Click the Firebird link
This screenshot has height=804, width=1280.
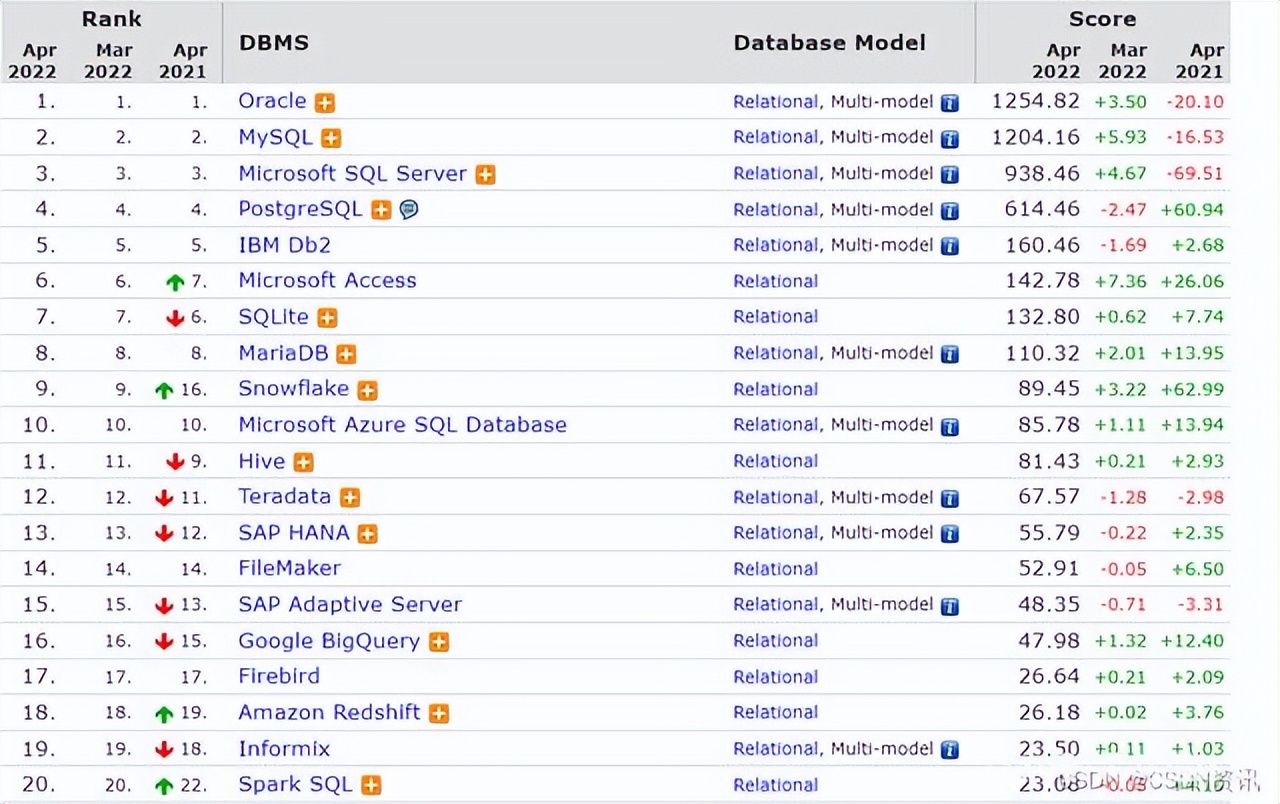(x=279, y=676)
